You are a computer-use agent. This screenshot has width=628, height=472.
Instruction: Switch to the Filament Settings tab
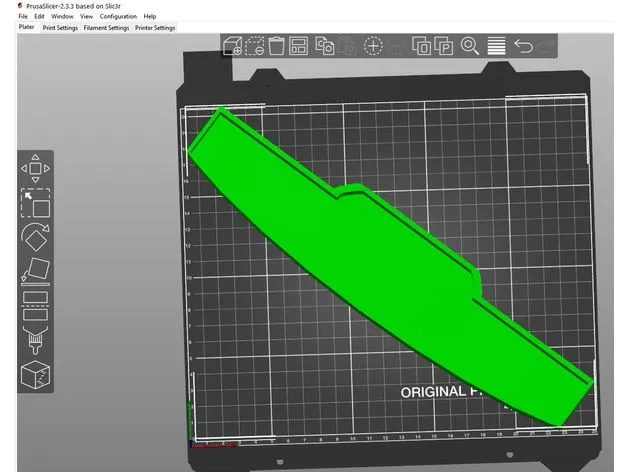click(x=106, y=28)
